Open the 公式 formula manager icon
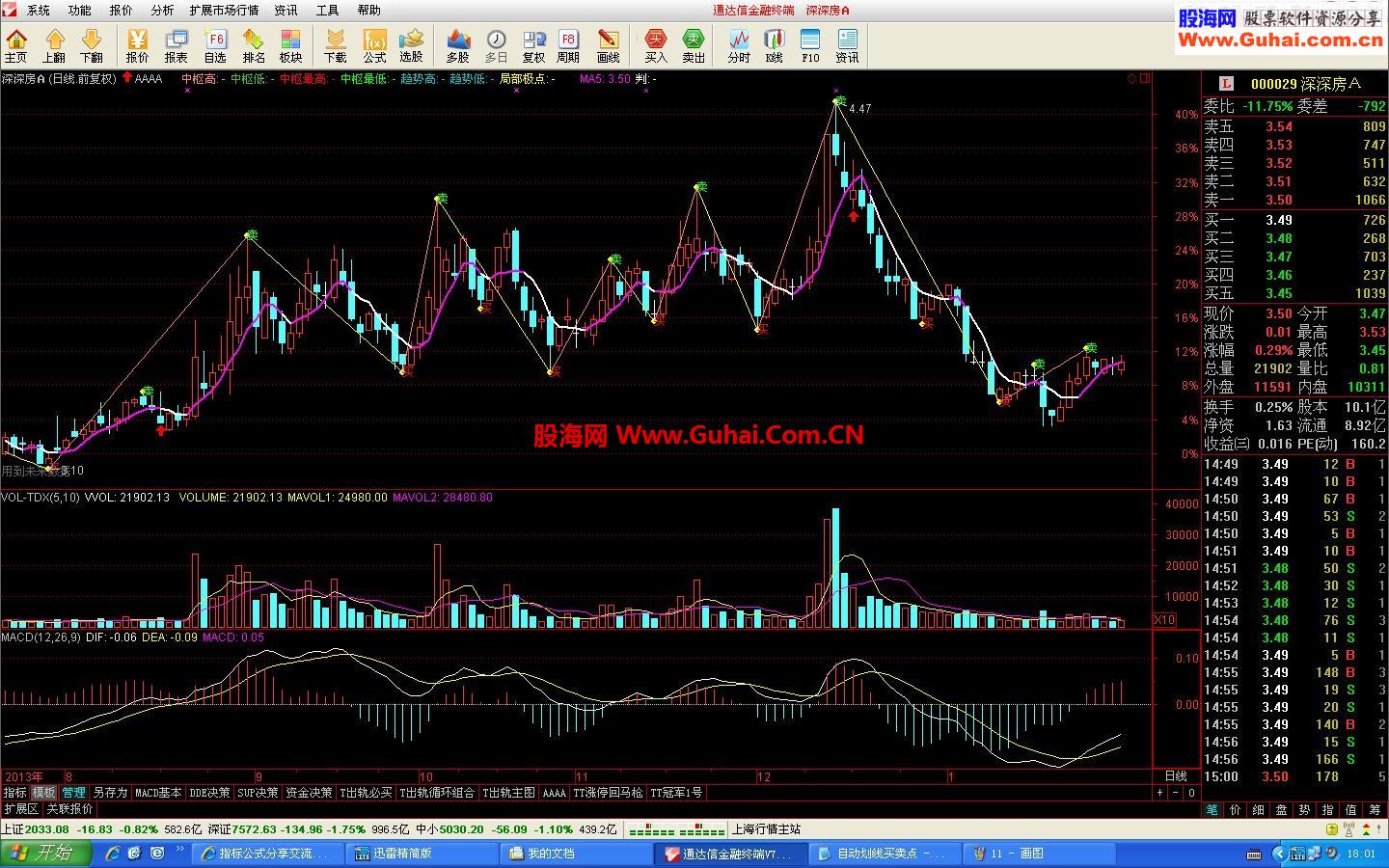The width and height of the screenshot is (1389, 868). (x=374, y=44)
